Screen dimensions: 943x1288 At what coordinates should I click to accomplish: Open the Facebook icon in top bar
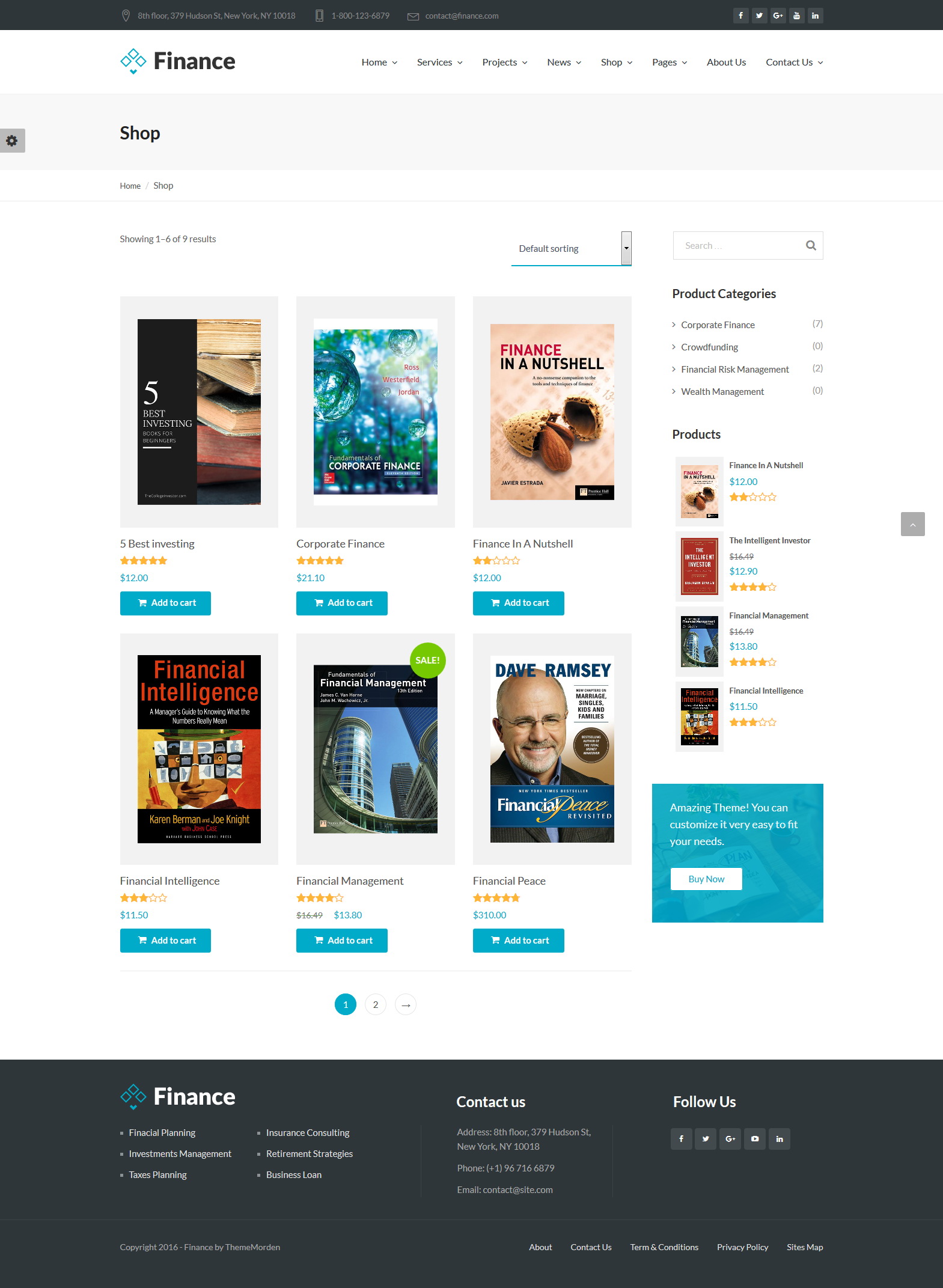[740, 16]
